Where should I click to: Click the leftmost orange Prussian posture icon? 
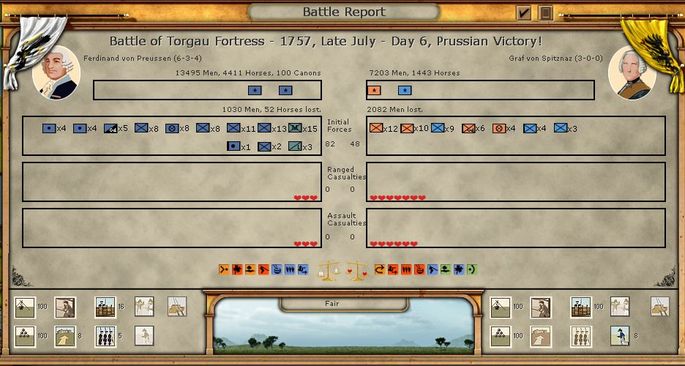(224, 269)
